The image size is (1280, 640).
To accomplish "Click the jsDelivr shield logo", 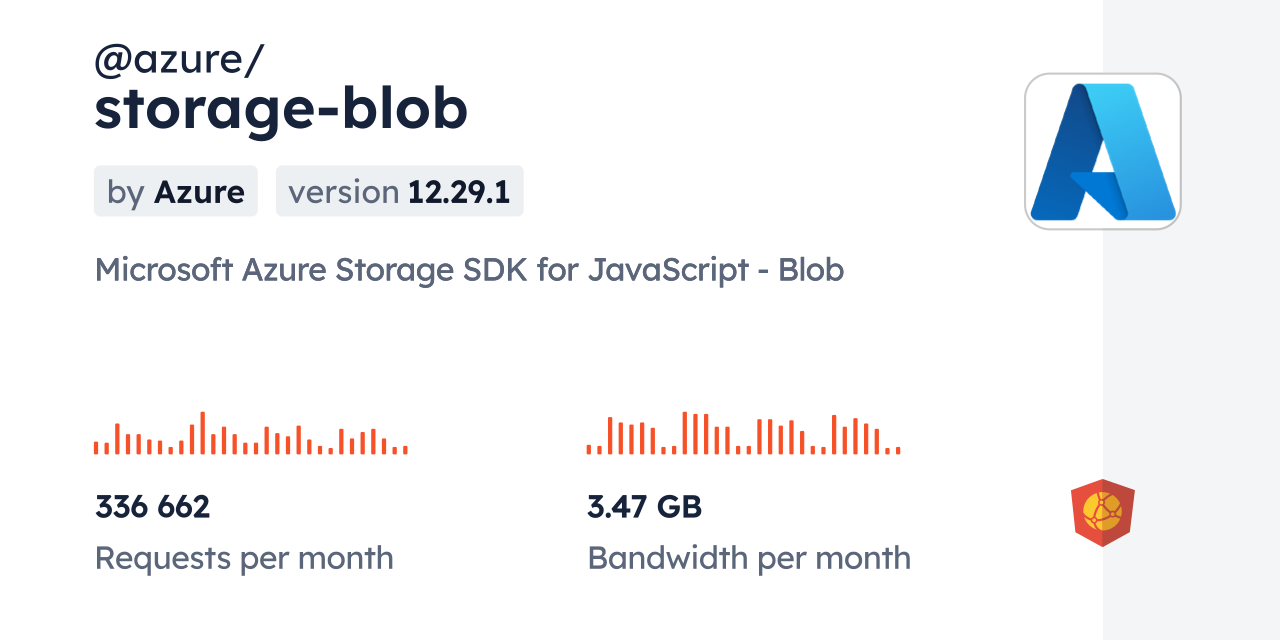I will (x=1102, y=512).
